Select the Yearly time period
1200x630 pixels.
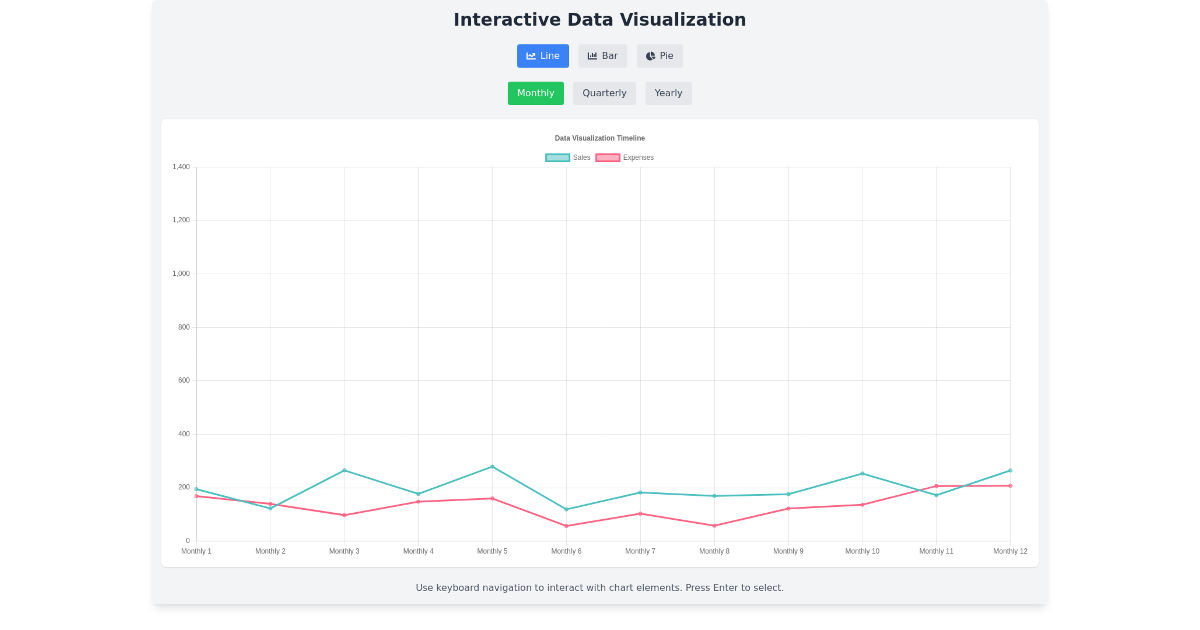click(x=668, y=93)
